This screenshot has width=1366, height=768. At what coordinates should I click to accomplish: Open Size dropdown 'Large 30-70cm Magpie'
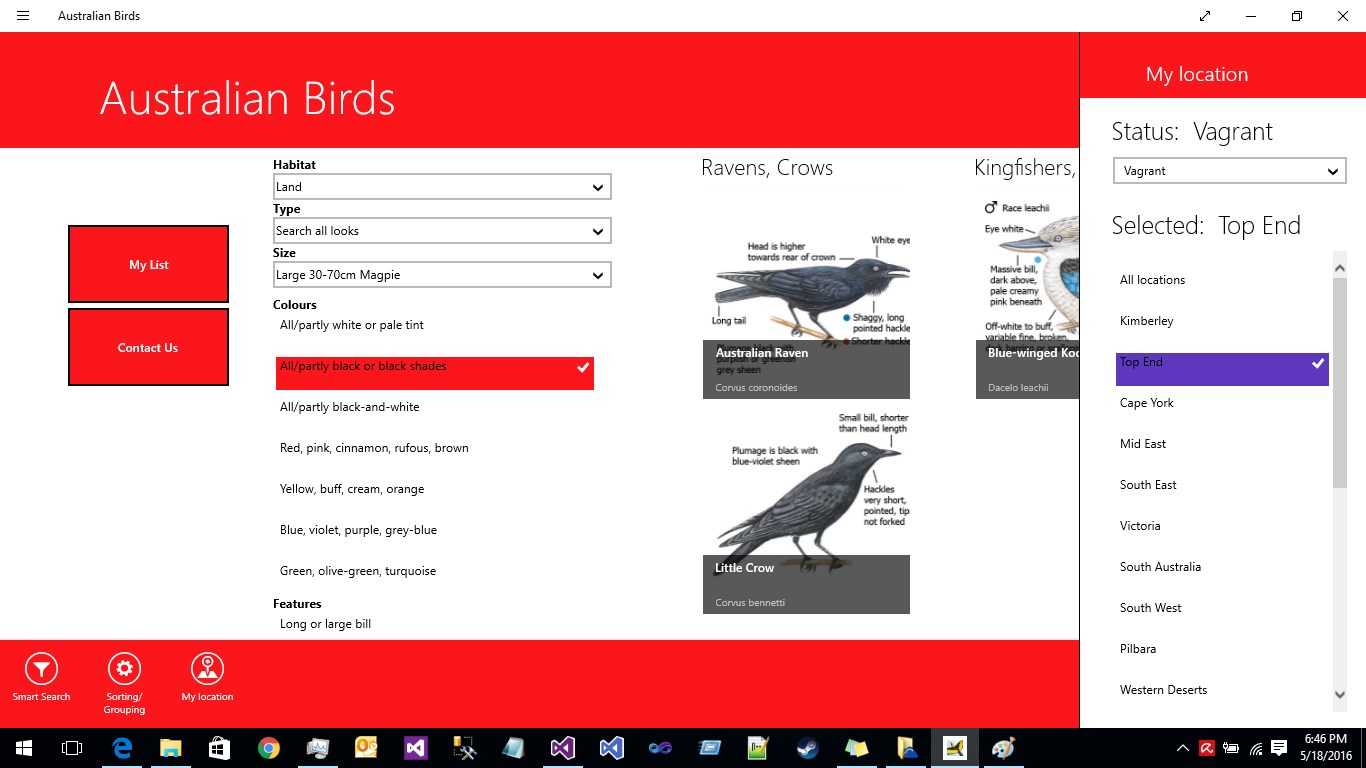click(442, 275)
